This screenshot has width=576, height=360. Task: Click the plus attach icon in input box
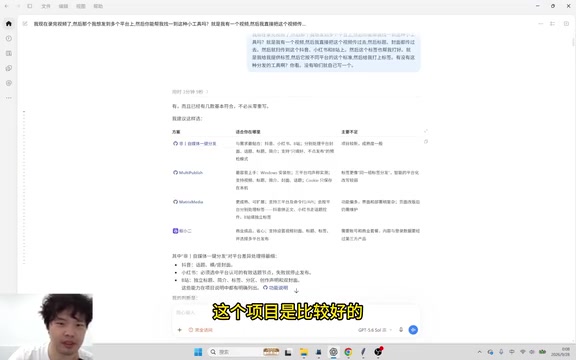(180, 330)
